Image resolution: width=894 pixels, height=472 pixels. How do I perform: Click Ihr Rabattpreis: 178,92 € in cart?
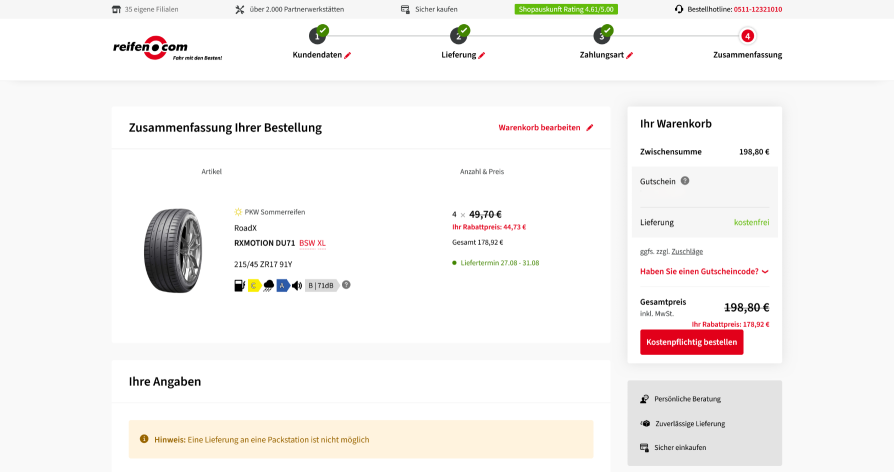[730, 324]
